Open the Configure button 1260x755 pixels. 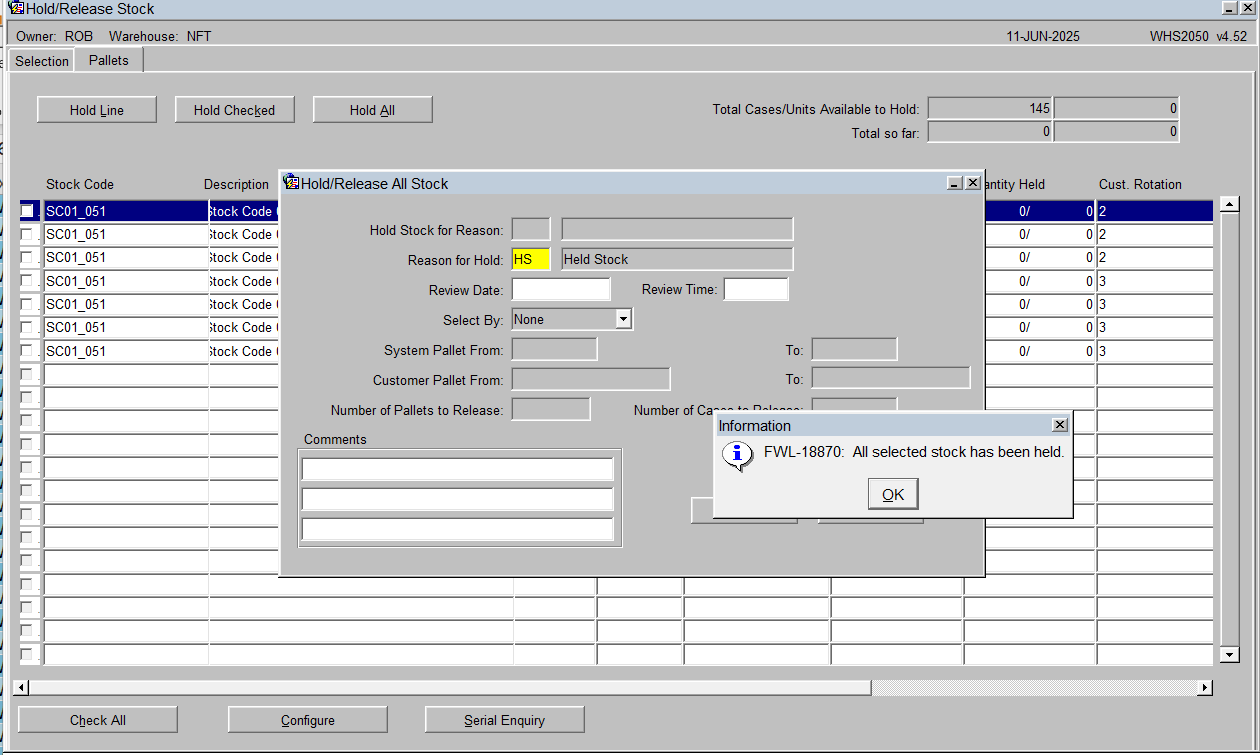coord(308,720)
